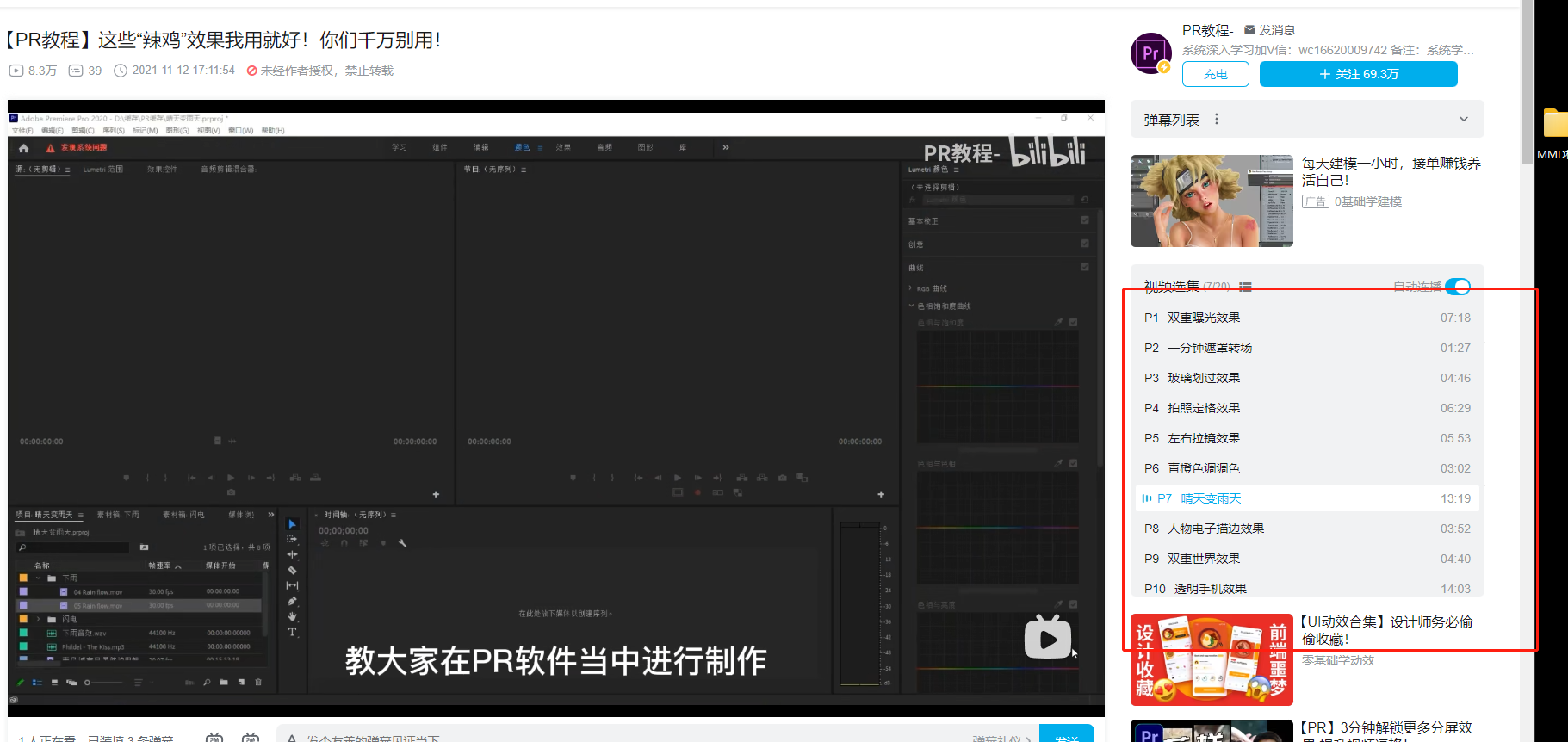Click the system problem warning triangle icon
This screenshot has width=1568, height=742.
pos(50,148)
